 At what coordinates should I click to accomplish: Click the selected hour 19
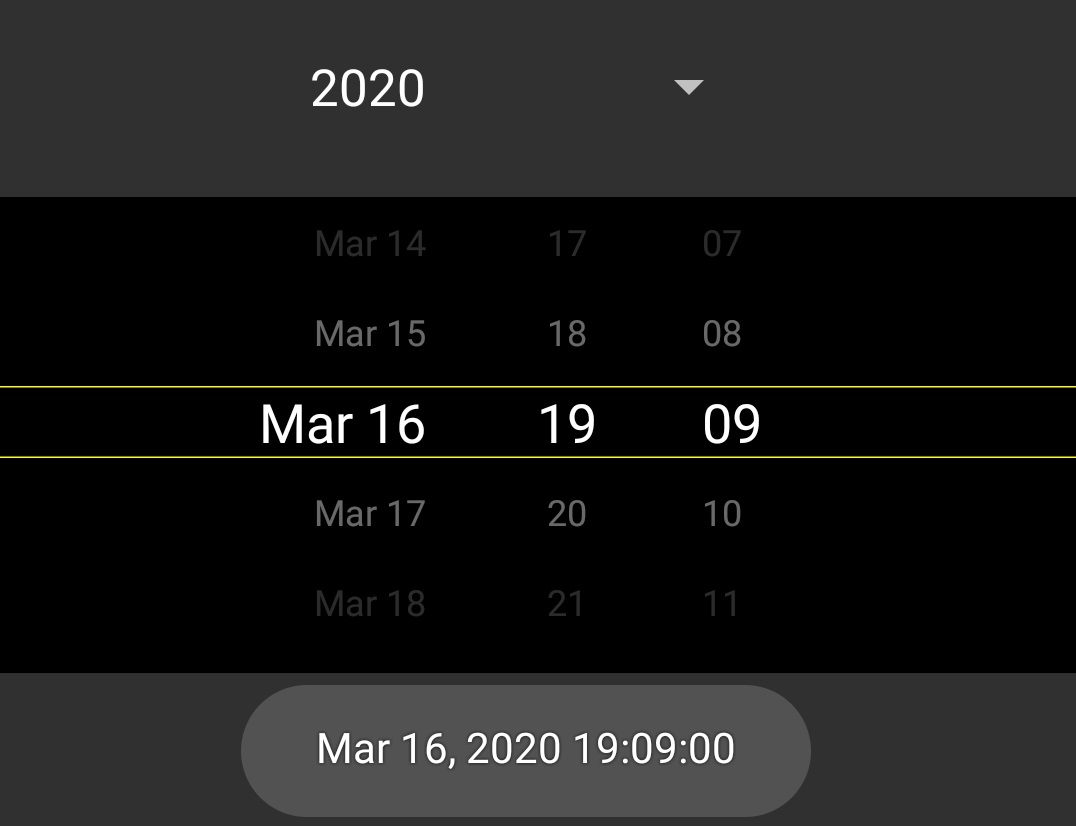coord(567,423)
